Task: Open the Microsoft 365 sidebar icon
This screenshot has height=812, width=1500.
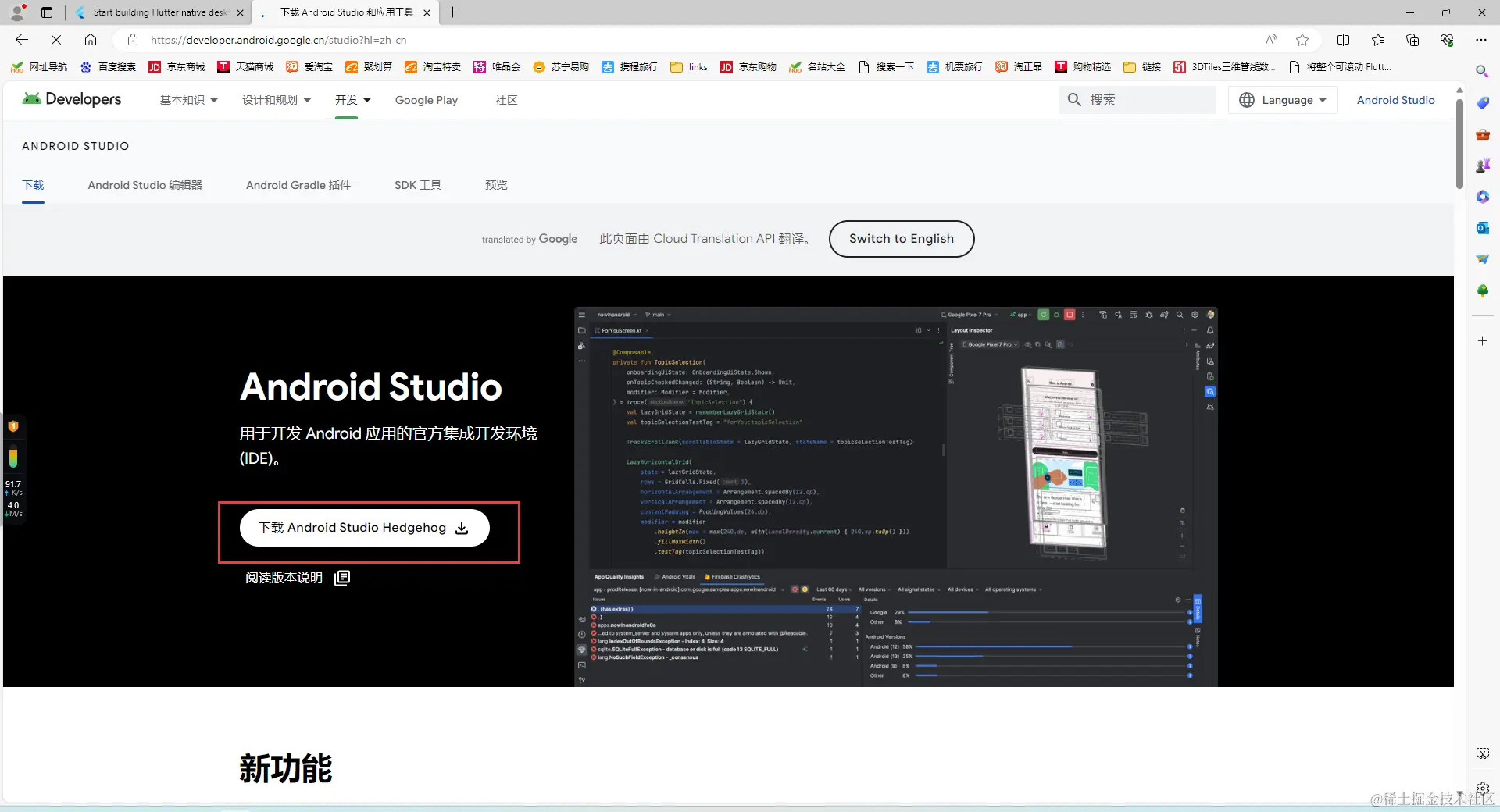Action: pyautogui.click(x=1482, y=197)
